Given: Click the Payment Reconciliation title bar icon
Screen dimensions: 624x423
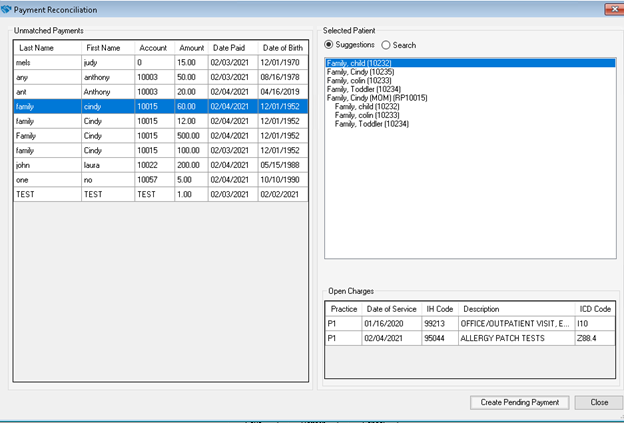Looking at the screenshot, I should click(x=7, y=9).
